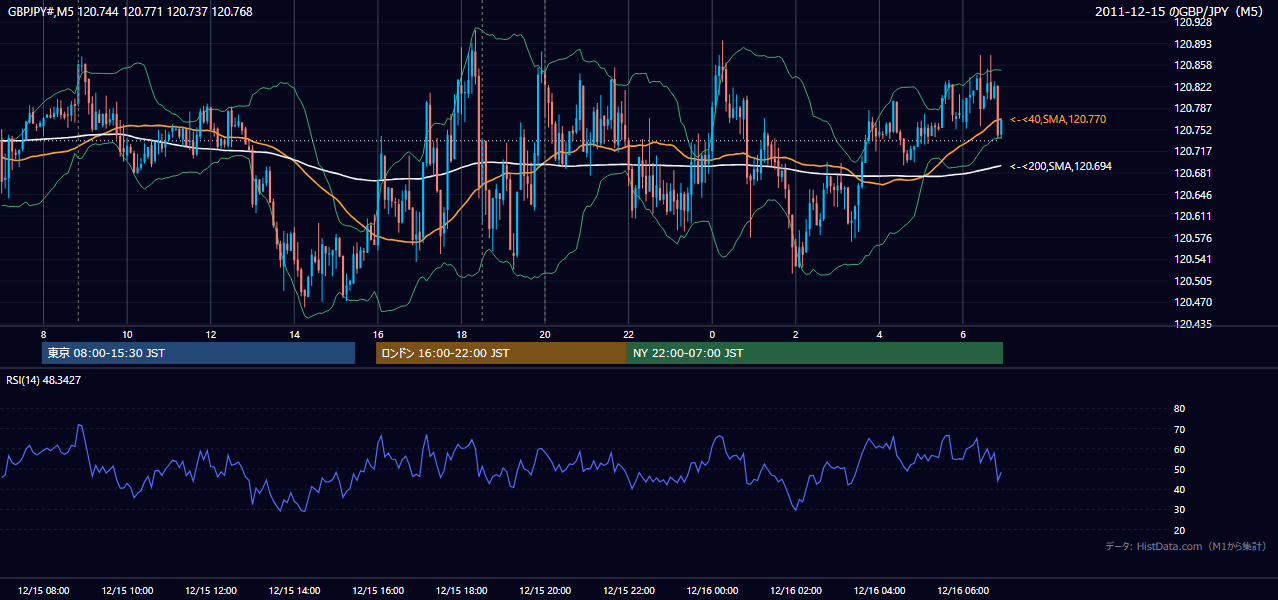1278x600 pixels.
Task: Click the RSI scale value 60
Action: pos(1179,449)
